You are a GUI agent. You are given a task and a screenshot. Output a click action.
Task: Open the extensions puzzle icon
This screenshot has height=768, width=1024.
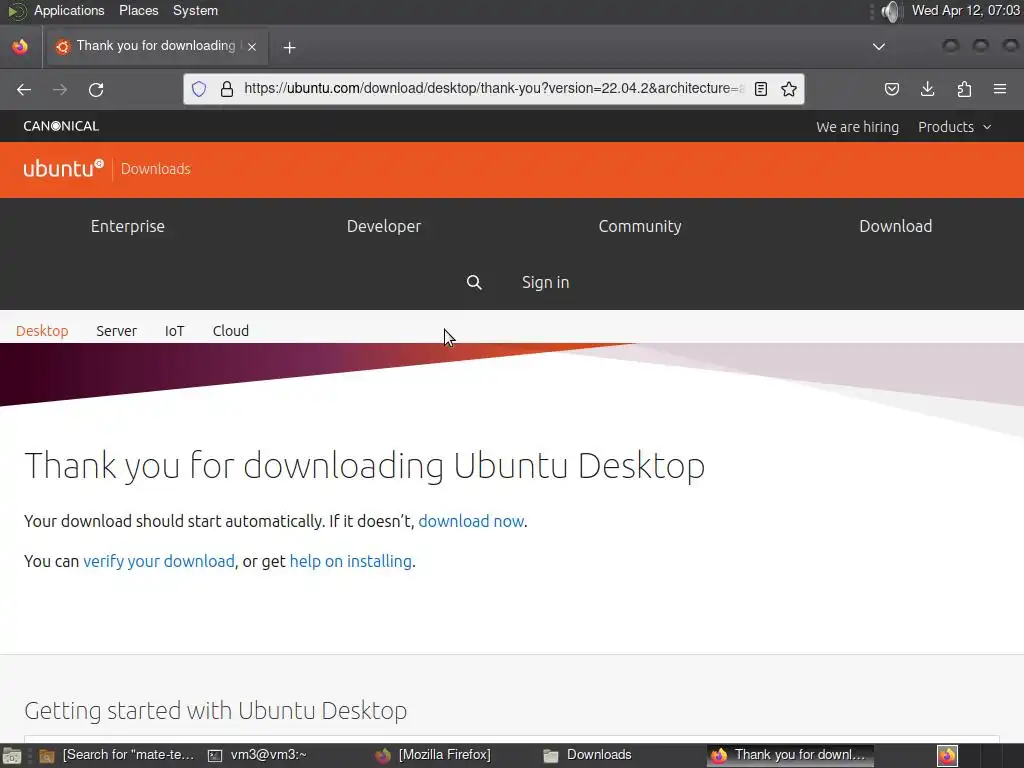964,89
